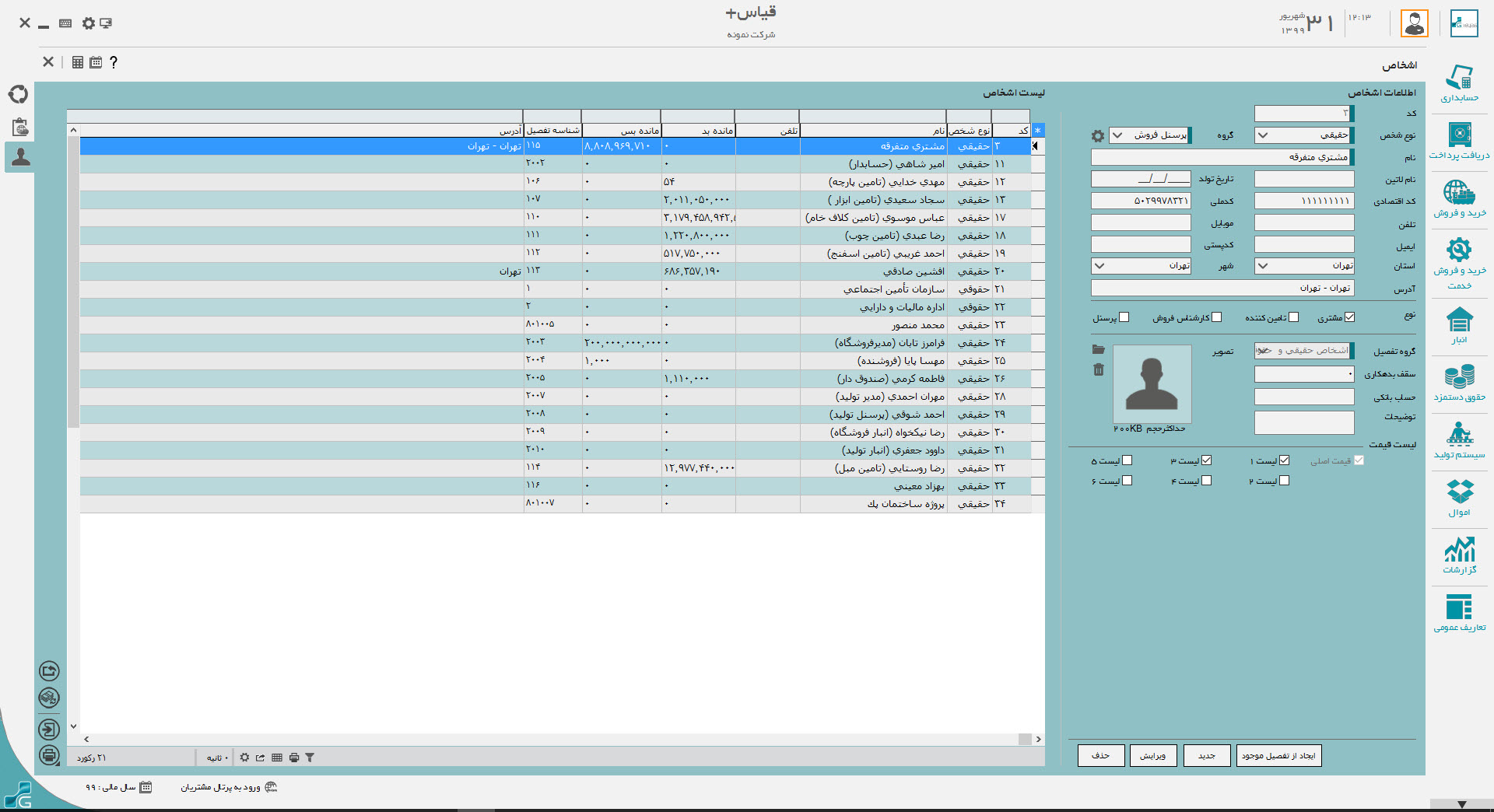The height and width of the screenshot is (812, 1494).
Task: Toggle the مشتری customer checkbox
Action: coord(1349,317)
